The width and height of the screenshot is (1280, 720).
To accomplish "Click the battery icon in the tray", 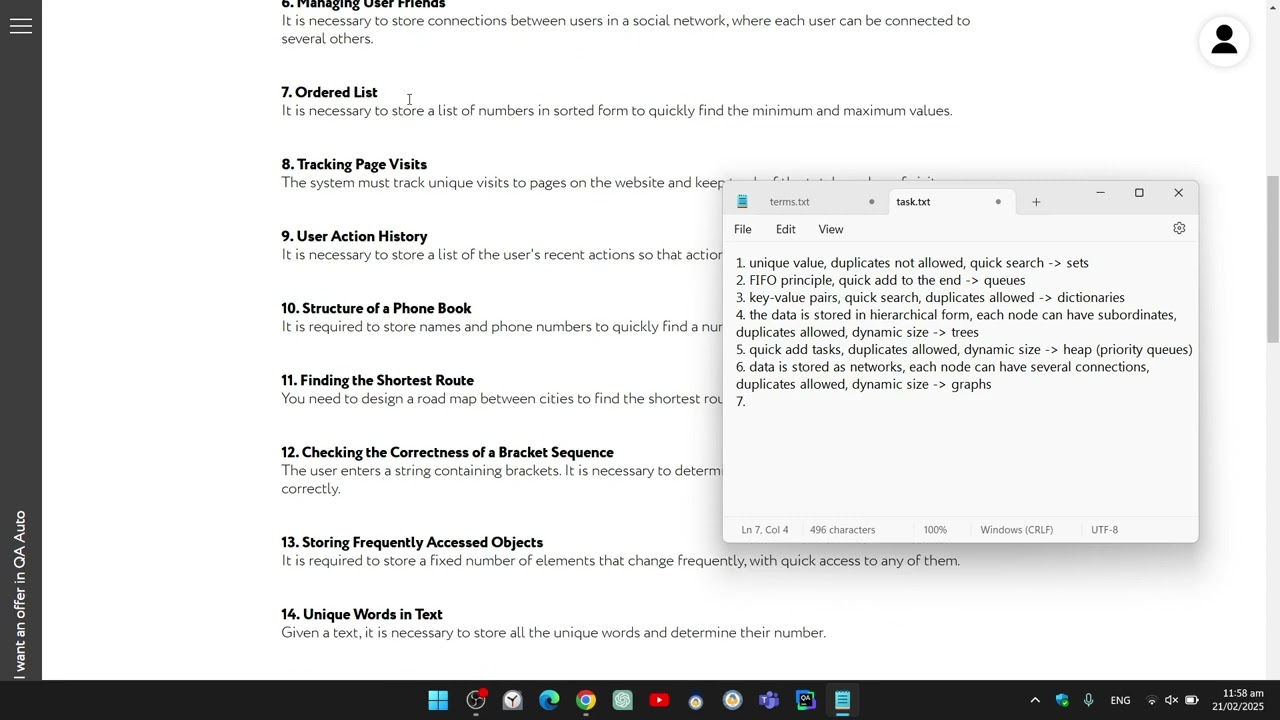I will coord(1192,700).
